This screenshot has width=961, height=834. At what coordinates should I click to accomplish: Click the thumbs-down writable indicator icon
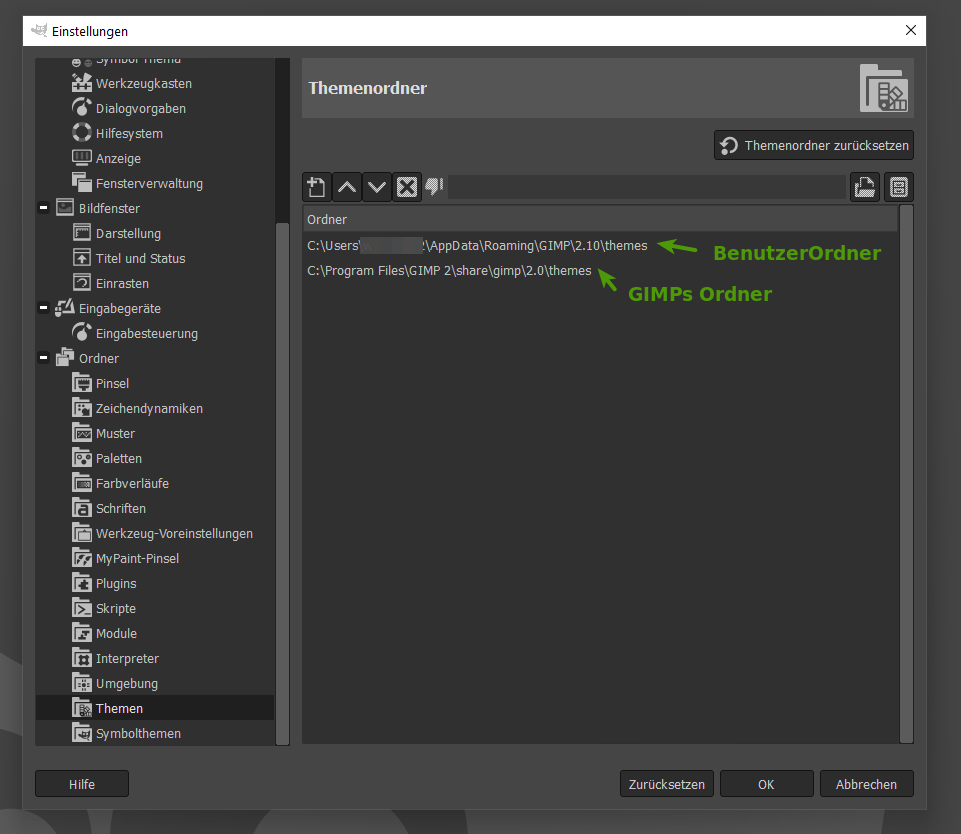[434, 186]
